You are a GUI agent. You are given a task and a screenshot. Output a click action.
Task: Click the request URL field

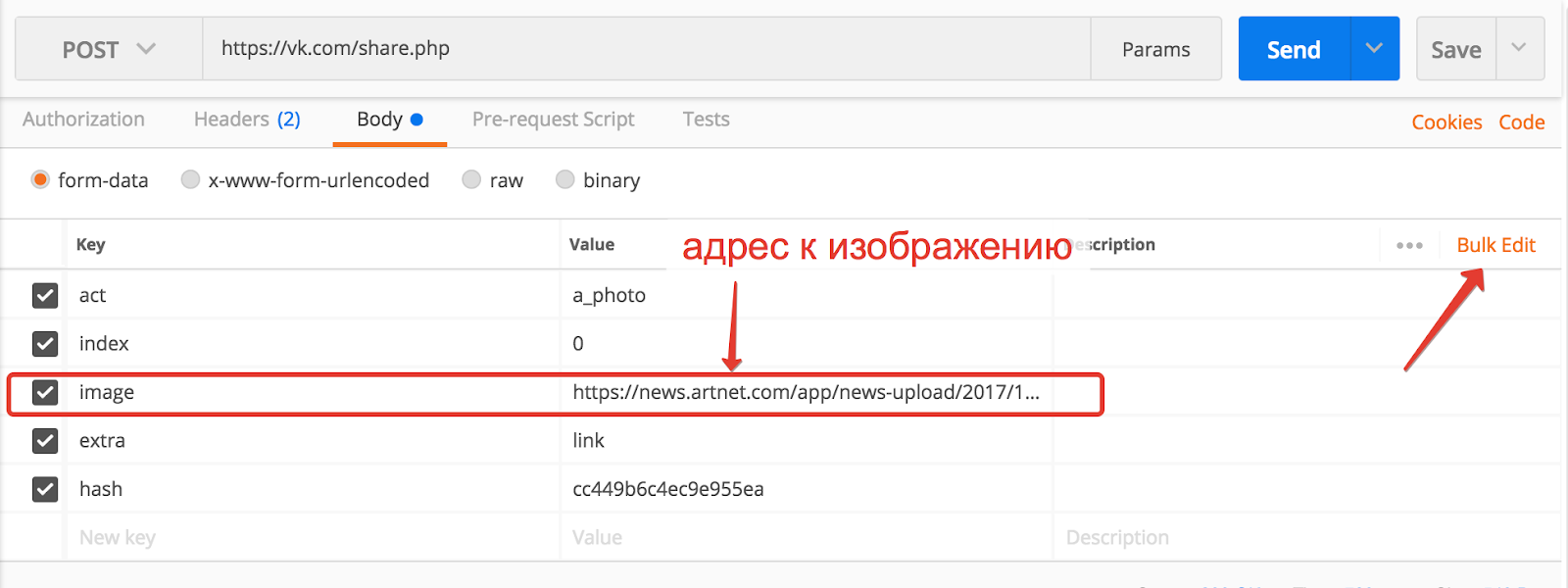tap(647, 48)
